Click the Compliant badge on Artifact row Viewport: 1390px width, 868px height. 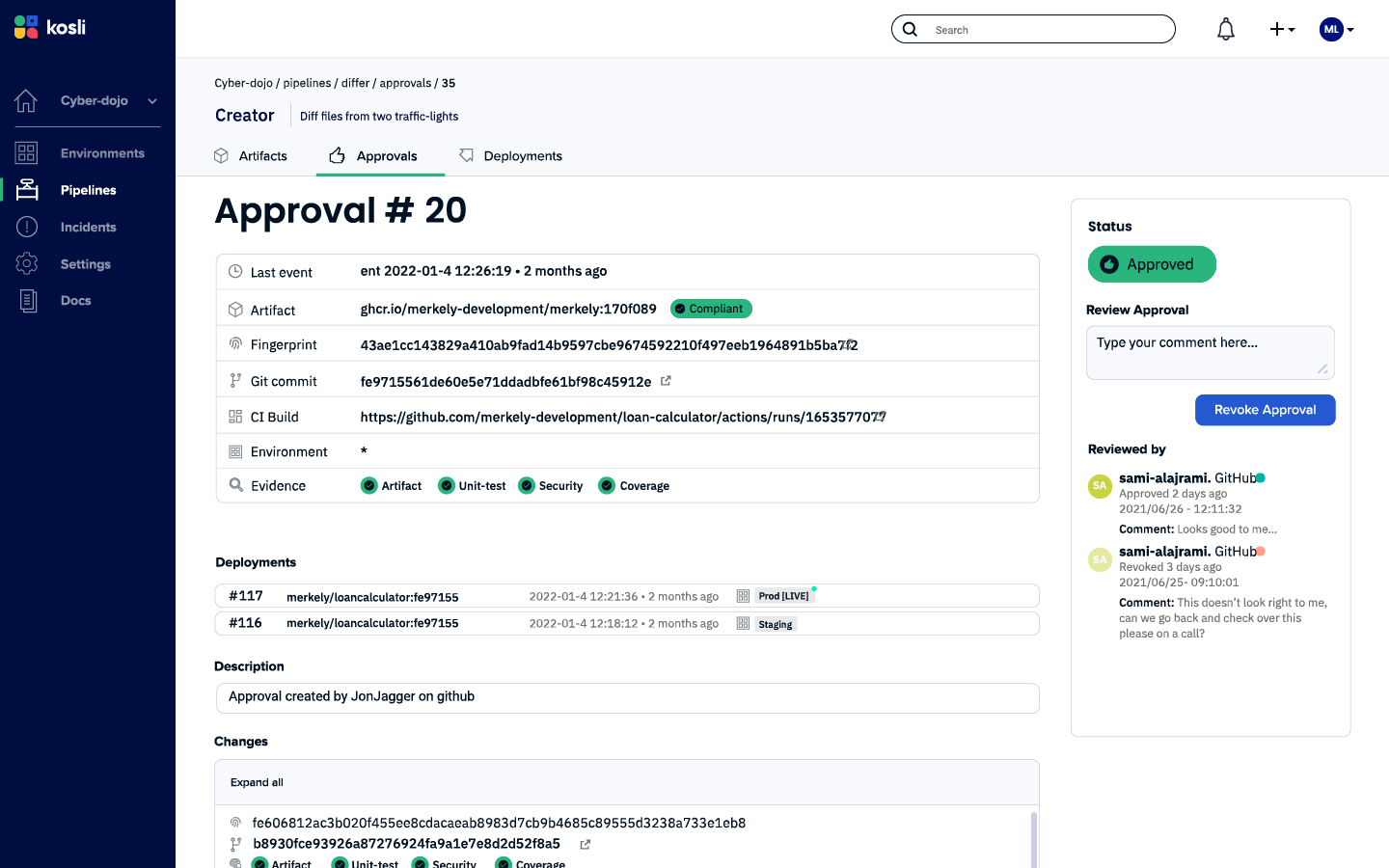point(711,309)
